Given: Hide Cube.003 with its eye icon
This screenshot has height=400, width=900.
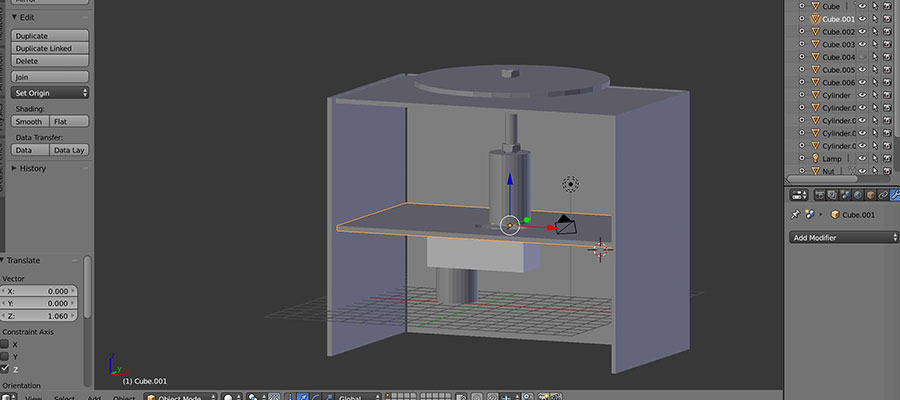Looking at the screenshot, I should click(x=862, y=44).
